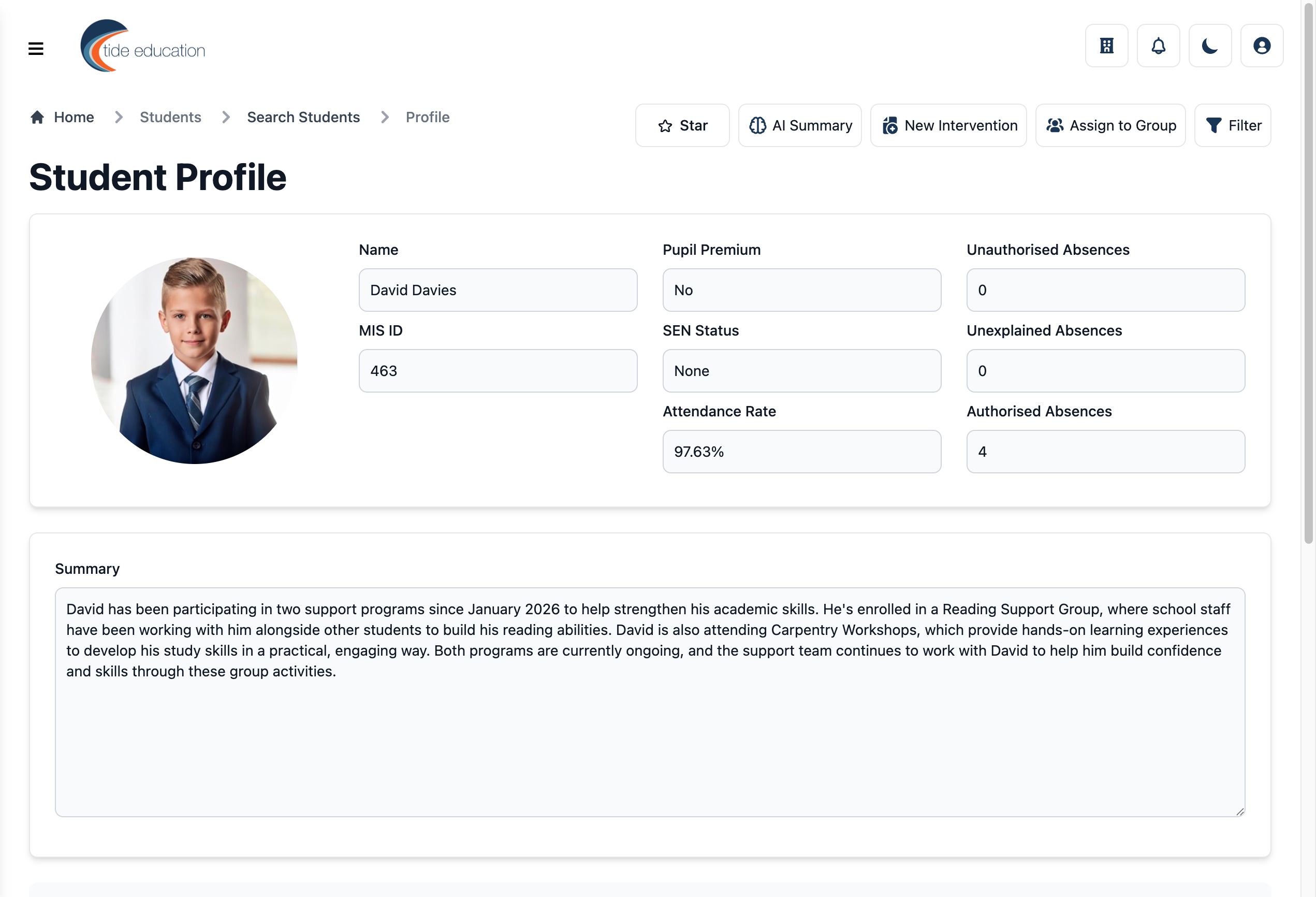Open the notifications bell
The height and width of the screenshot is (897, 1316).
tap(1158, 46)
